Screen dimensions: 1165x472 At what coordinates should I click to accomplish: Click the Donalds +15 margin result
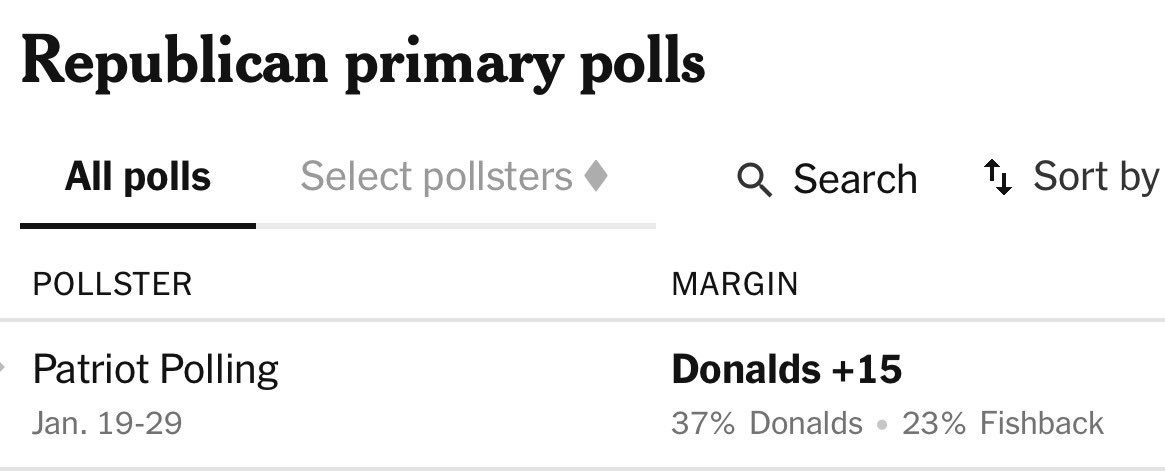(x=787, y=370)
